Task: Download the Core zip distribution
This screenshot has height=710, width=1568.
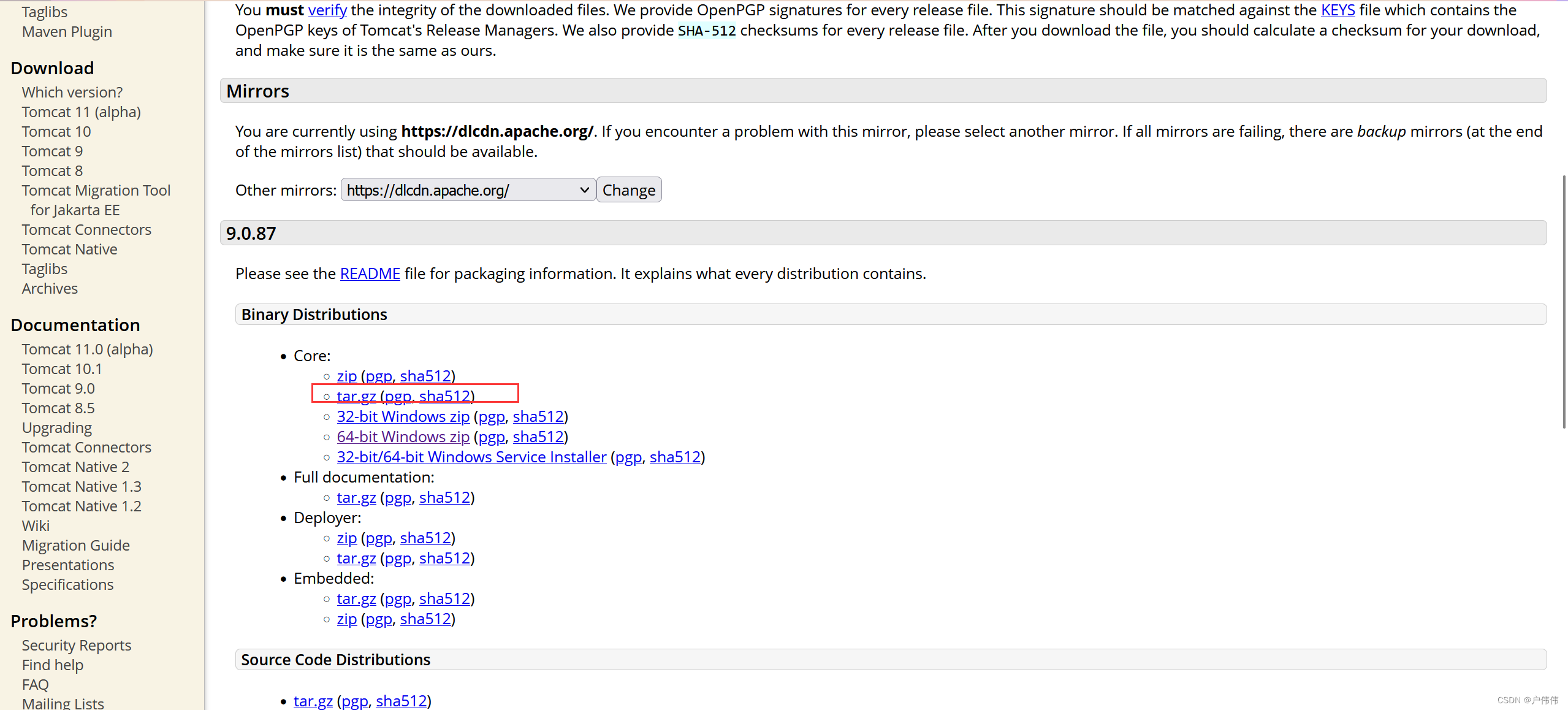Action: 346,376
